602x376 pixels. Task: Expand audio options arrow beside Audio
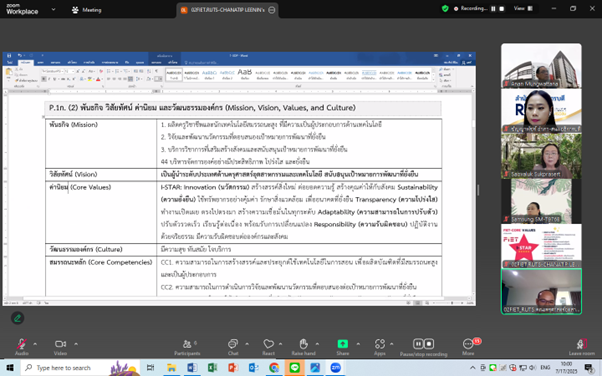pyautogui.click(x=35, y=344)
